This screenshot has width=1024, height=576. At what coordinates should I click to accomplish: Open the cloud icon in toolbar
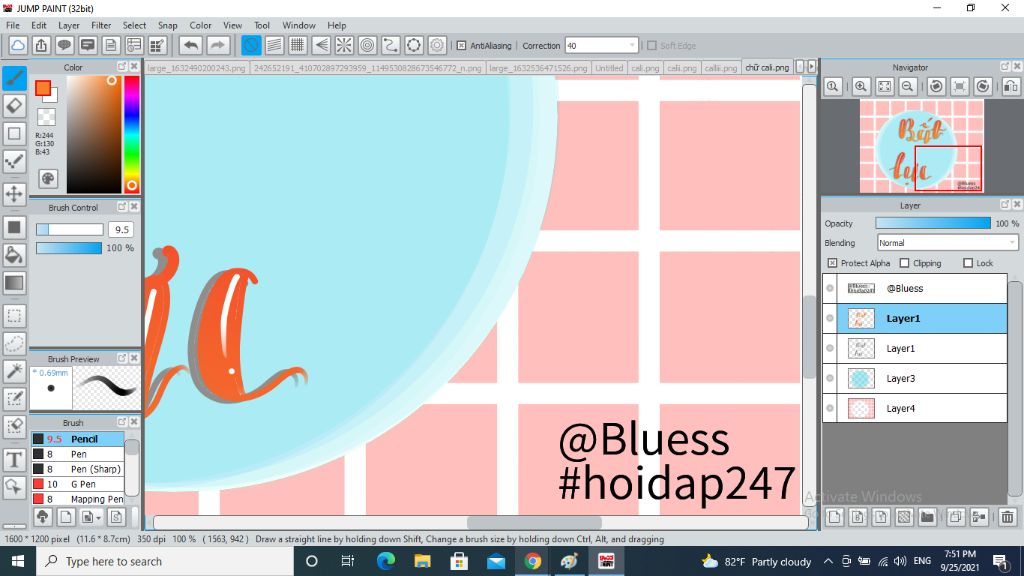18,45
